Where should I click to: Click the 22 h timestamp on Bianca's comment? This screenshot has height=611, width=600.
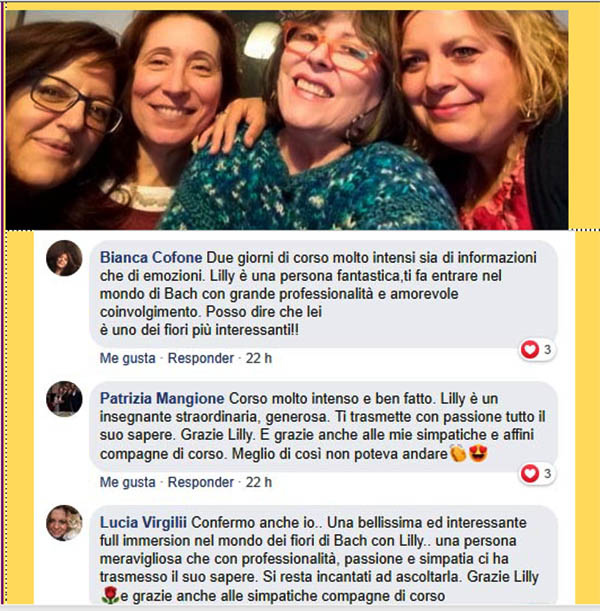tap(258, 358)
